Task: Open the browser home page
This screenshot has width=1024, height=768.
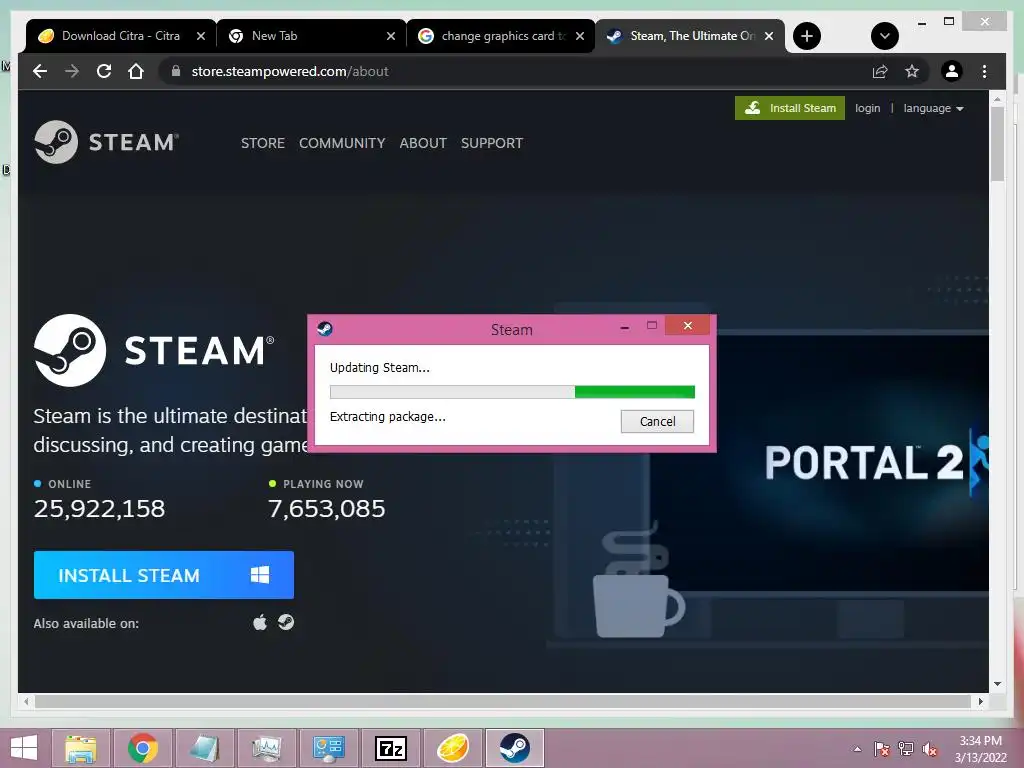Action: click(x=136, y=71)
